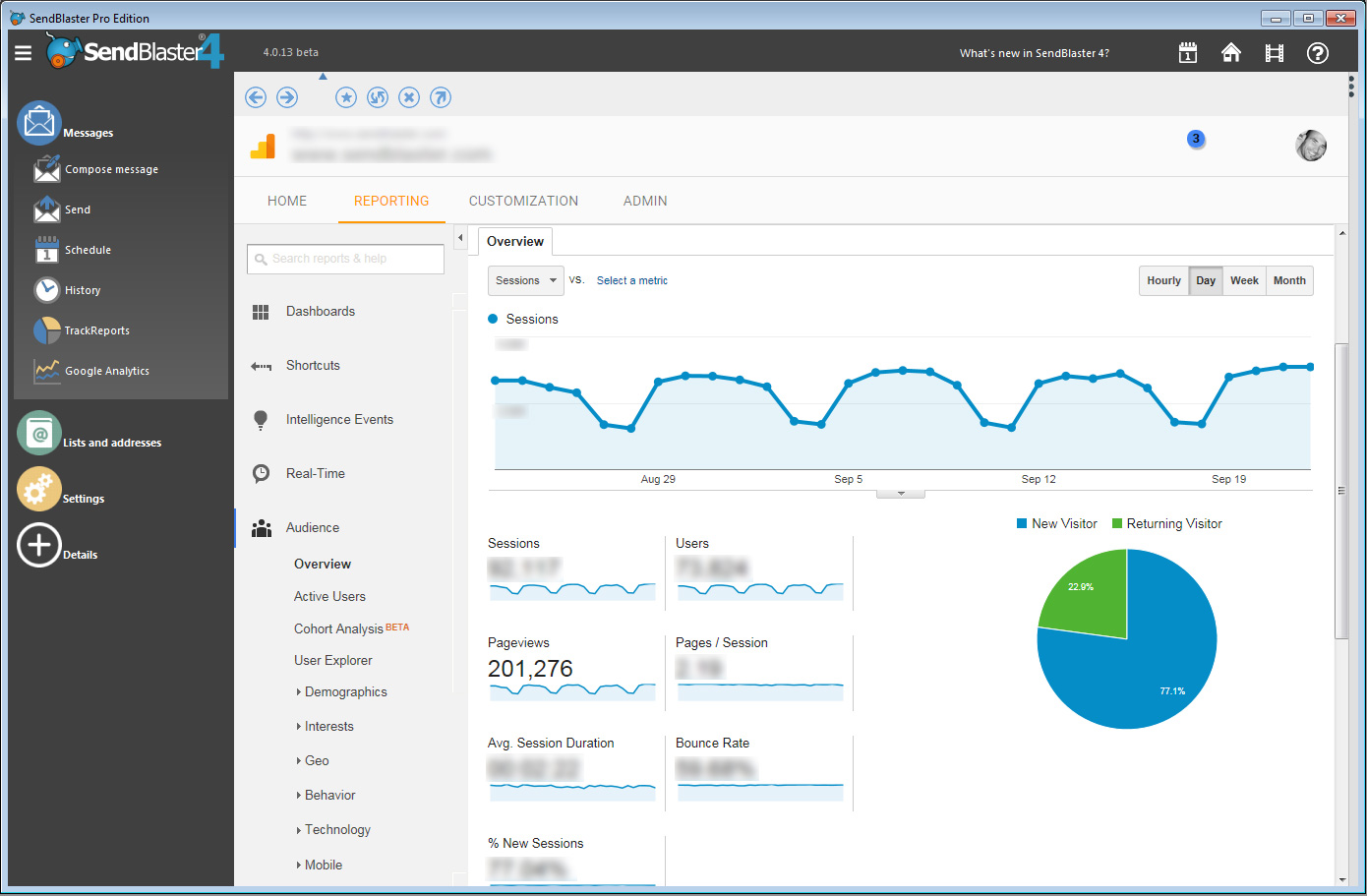Switch to the CUSTOMIZATION tab
Viewport: 1367px width, 896px height.
pos(523,201)
